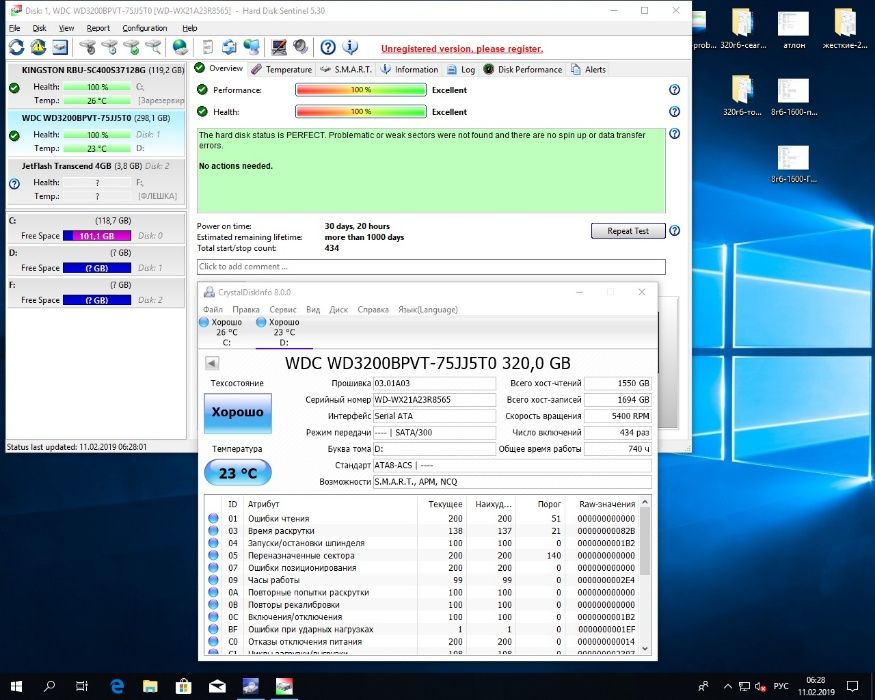875x700 pixels.
Task: Open the Report menu
Action: point(98,28)
